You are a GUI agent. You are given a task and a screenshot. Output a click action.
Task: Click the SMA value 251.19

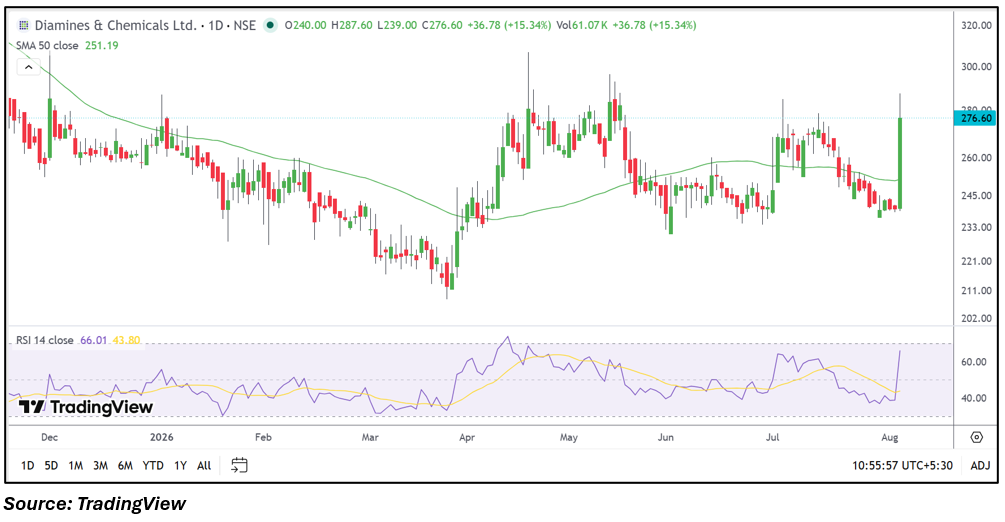102,46
